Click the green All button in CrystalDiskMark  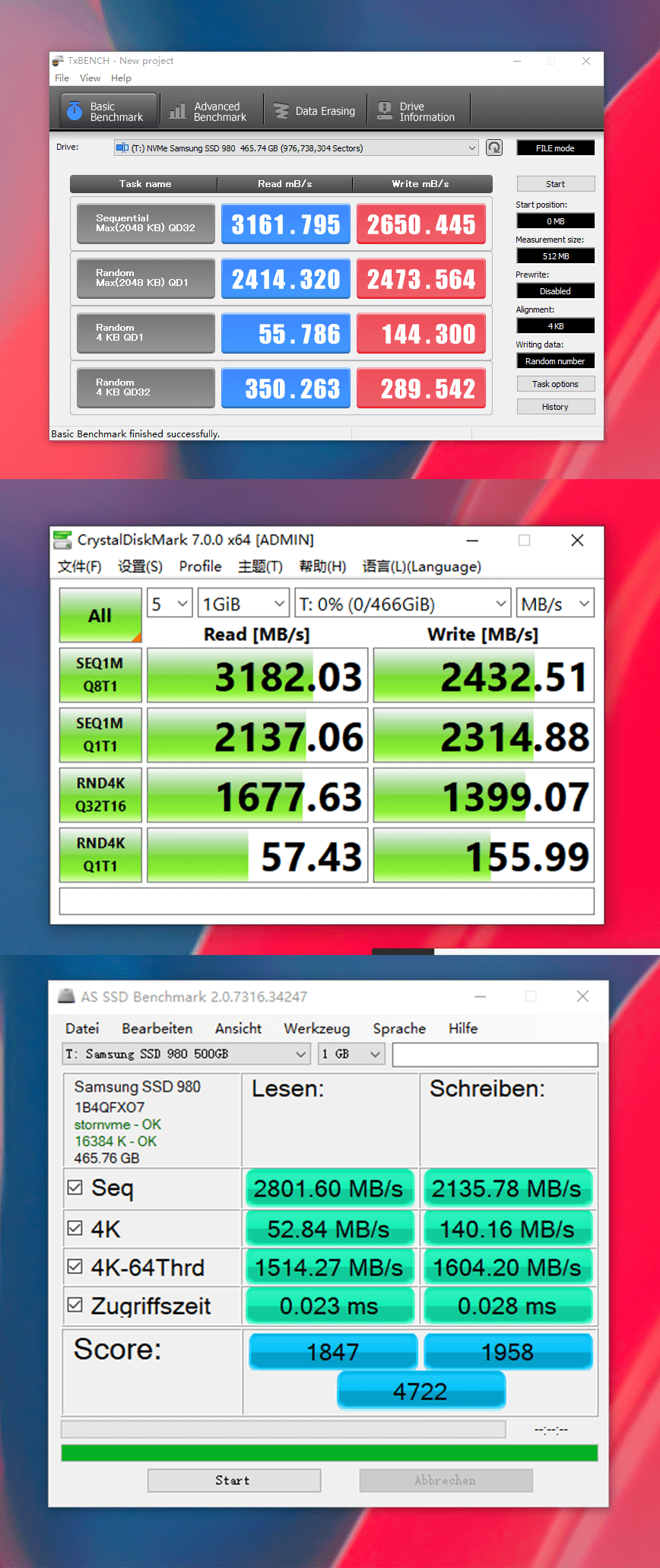(x=100, y=615)
